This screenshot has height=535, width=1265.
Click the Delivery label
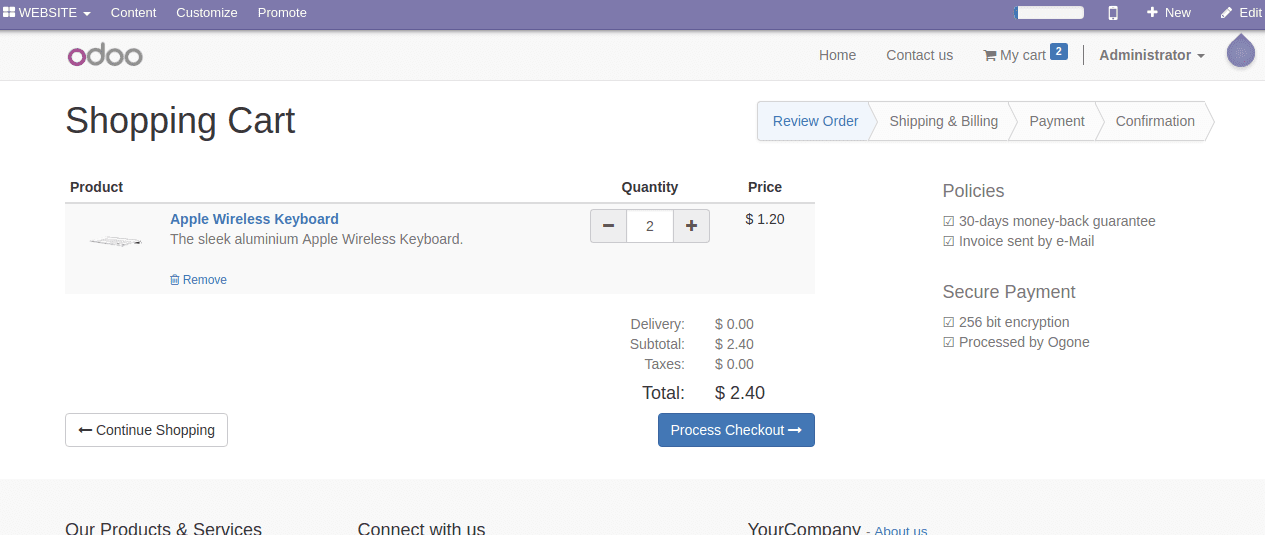658,324
